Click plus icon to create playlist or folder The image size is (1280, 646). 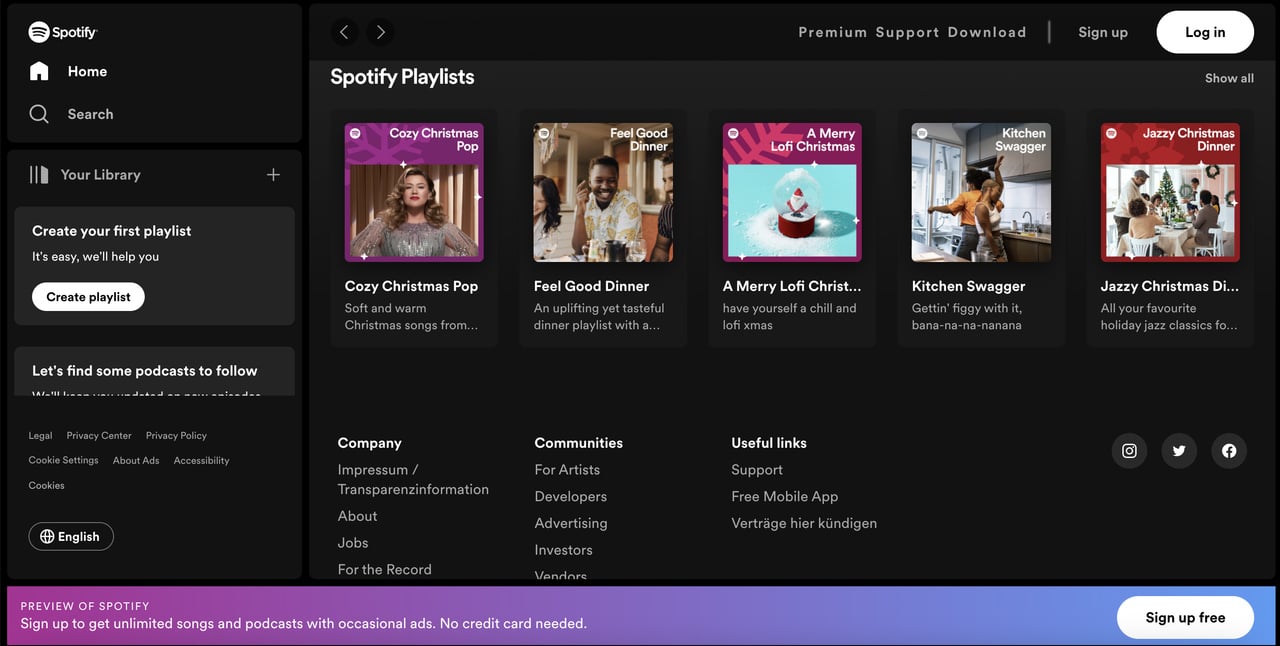273,174
